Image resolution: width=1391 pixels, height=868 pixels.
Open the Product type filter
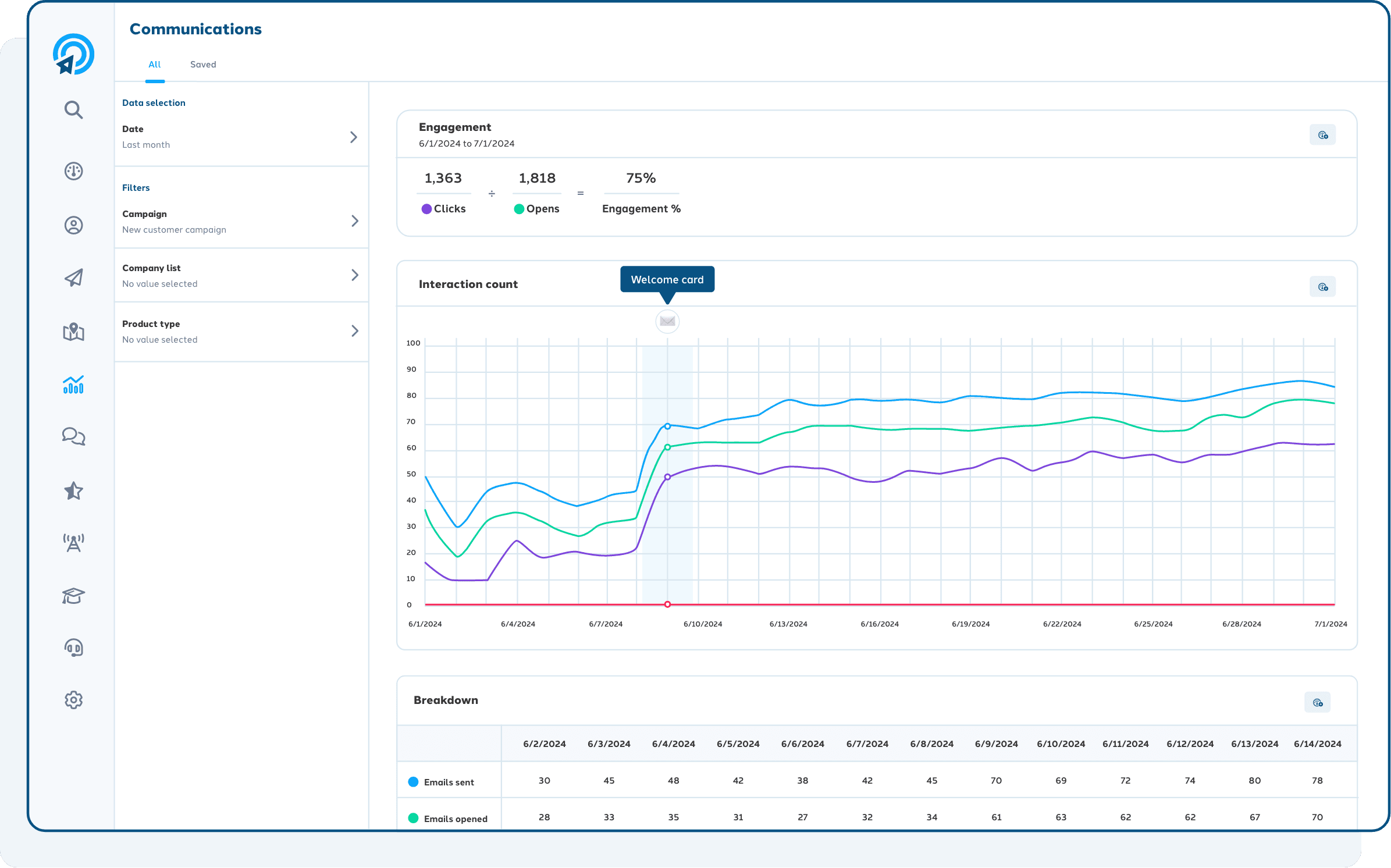point(355,330)
